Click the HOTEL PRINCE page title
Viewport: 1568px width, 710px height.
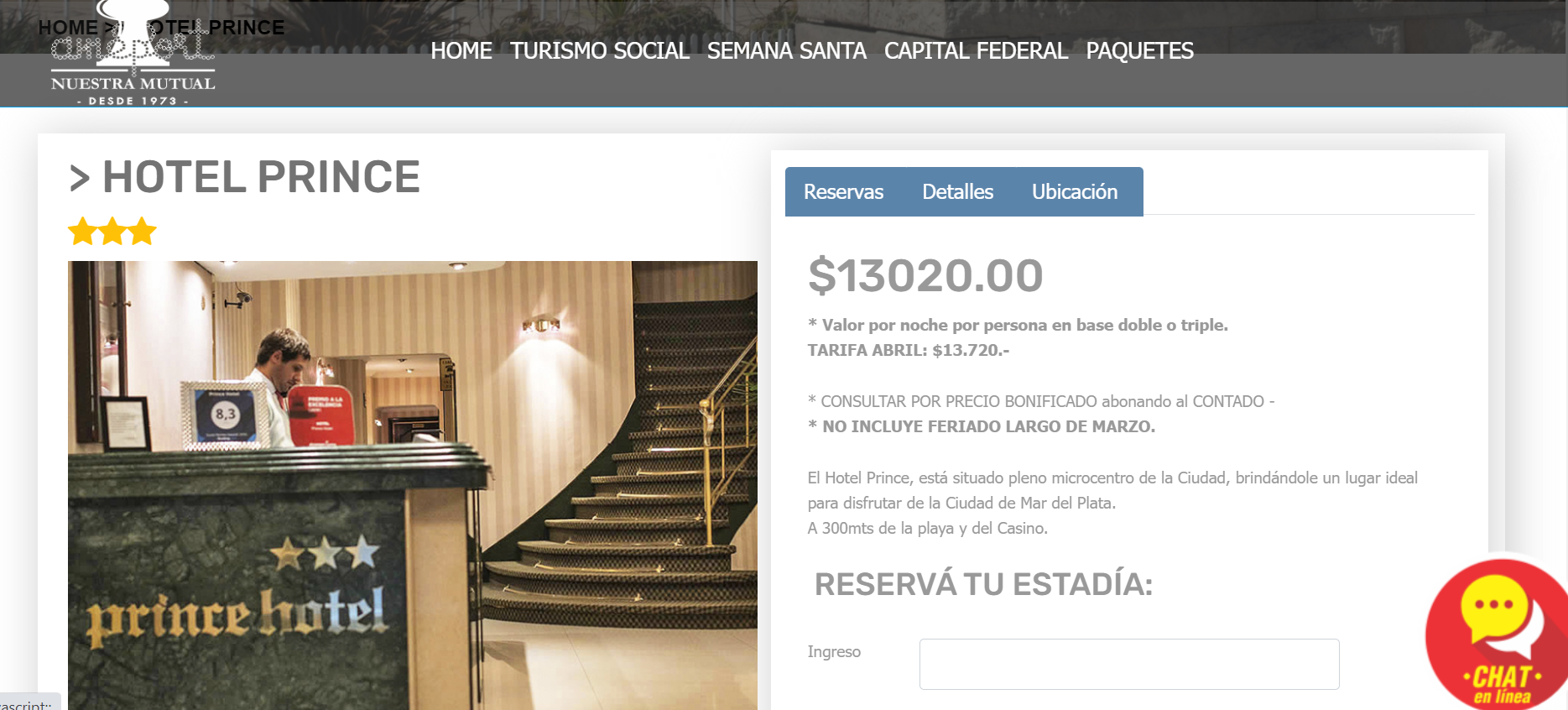click(x=261, y=177)
